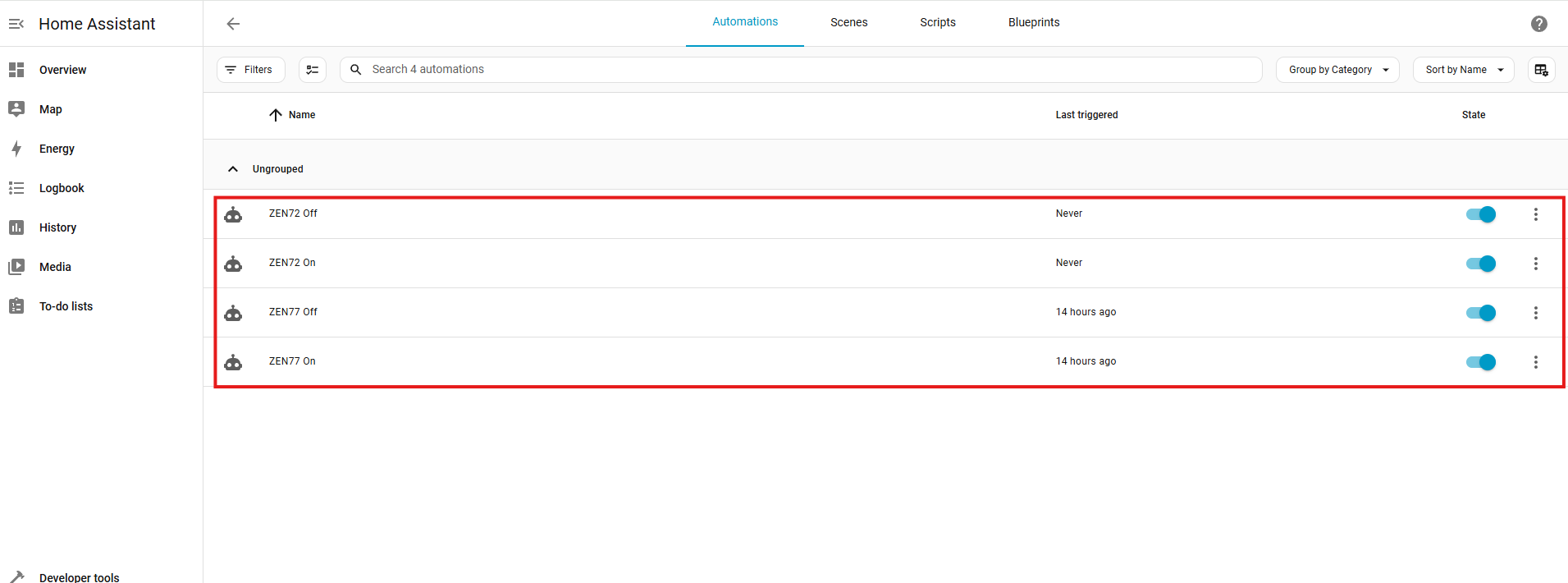Open Overview dashboard icon in sidebar
1568x583 pixels.
tap(16, 70)
